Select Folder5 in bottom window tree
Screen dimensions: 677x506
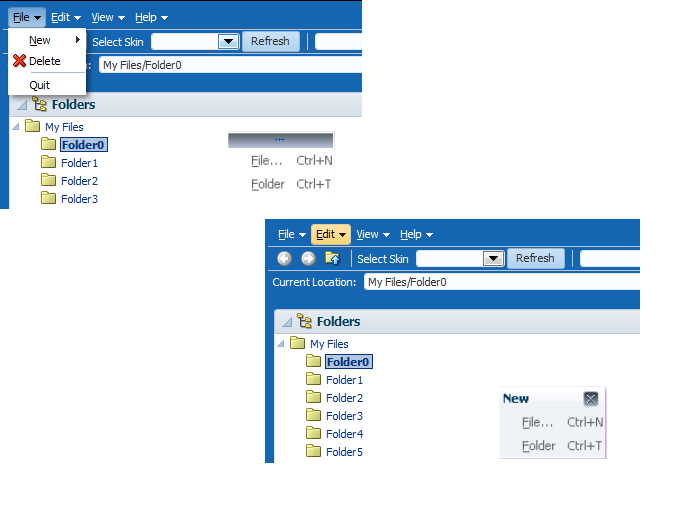(x=345, y=452)
